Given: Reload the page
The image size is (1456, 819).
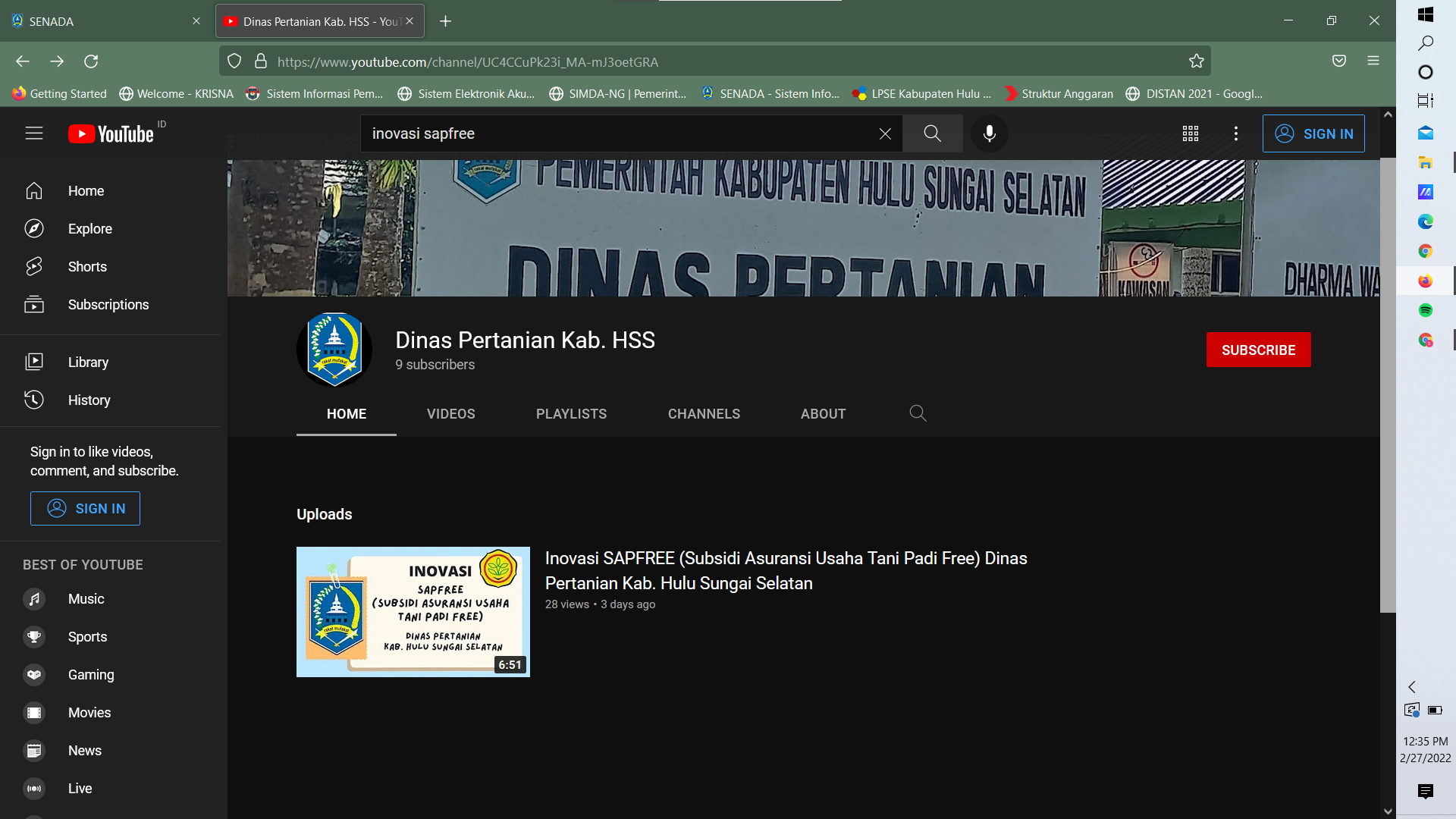Looking at the screenshot, I should tap(91, 61).
